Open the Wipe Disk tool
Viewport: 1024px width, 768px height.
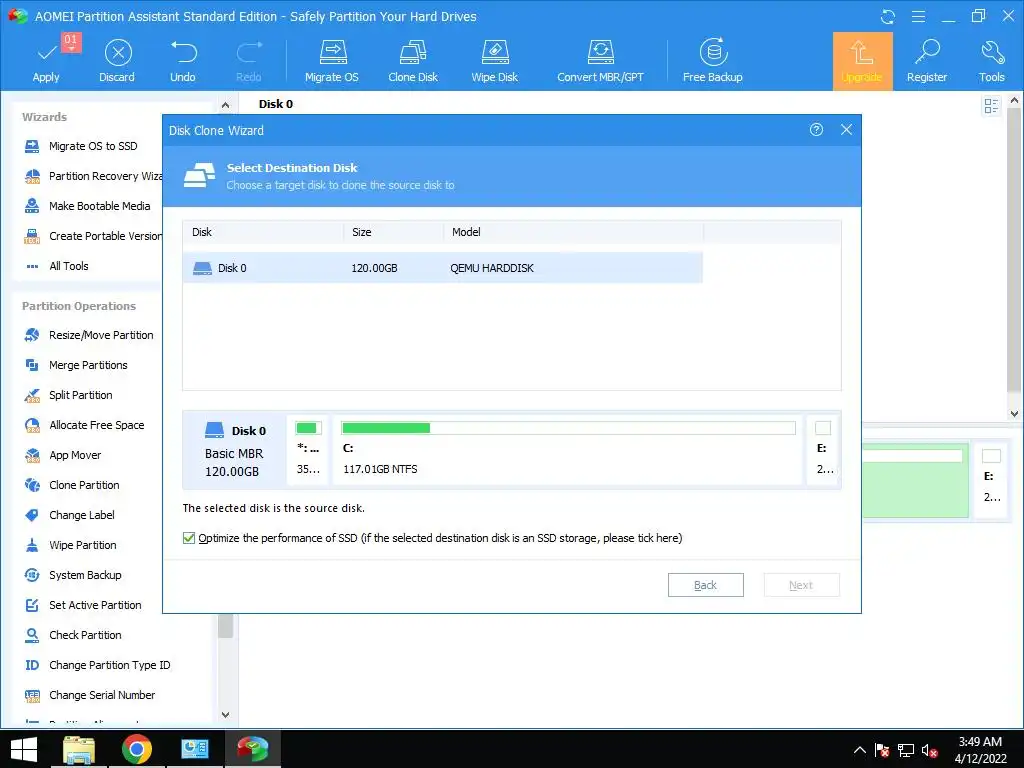[494, 61]
